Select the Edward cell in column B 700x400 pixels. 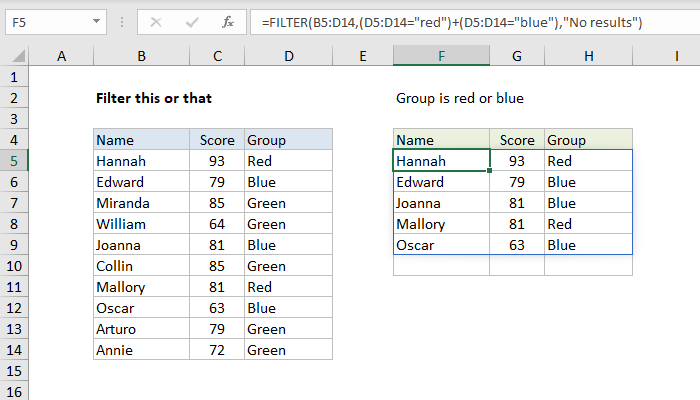pos(142,182)
